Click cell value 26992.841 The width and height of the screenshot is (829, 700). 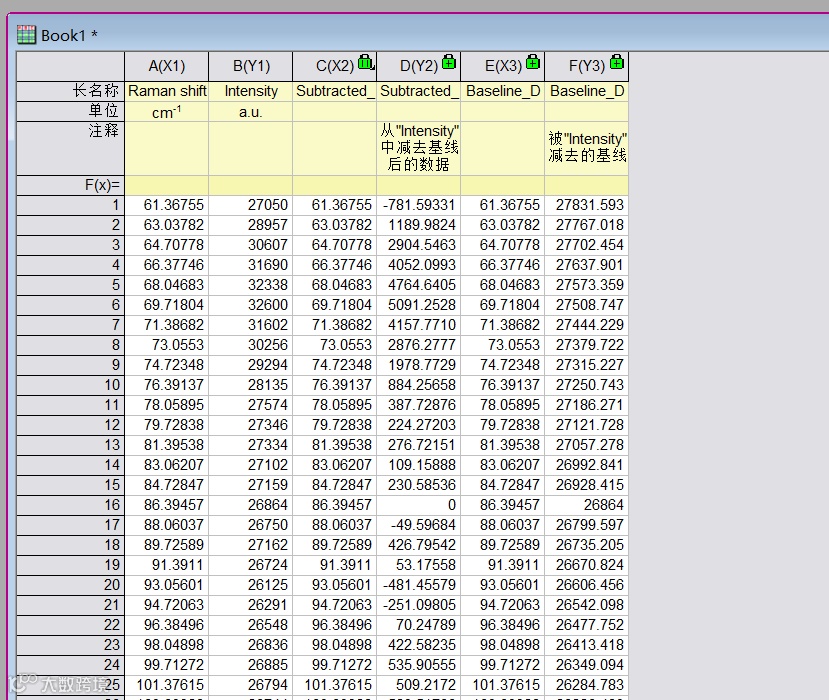click(587, 465)
